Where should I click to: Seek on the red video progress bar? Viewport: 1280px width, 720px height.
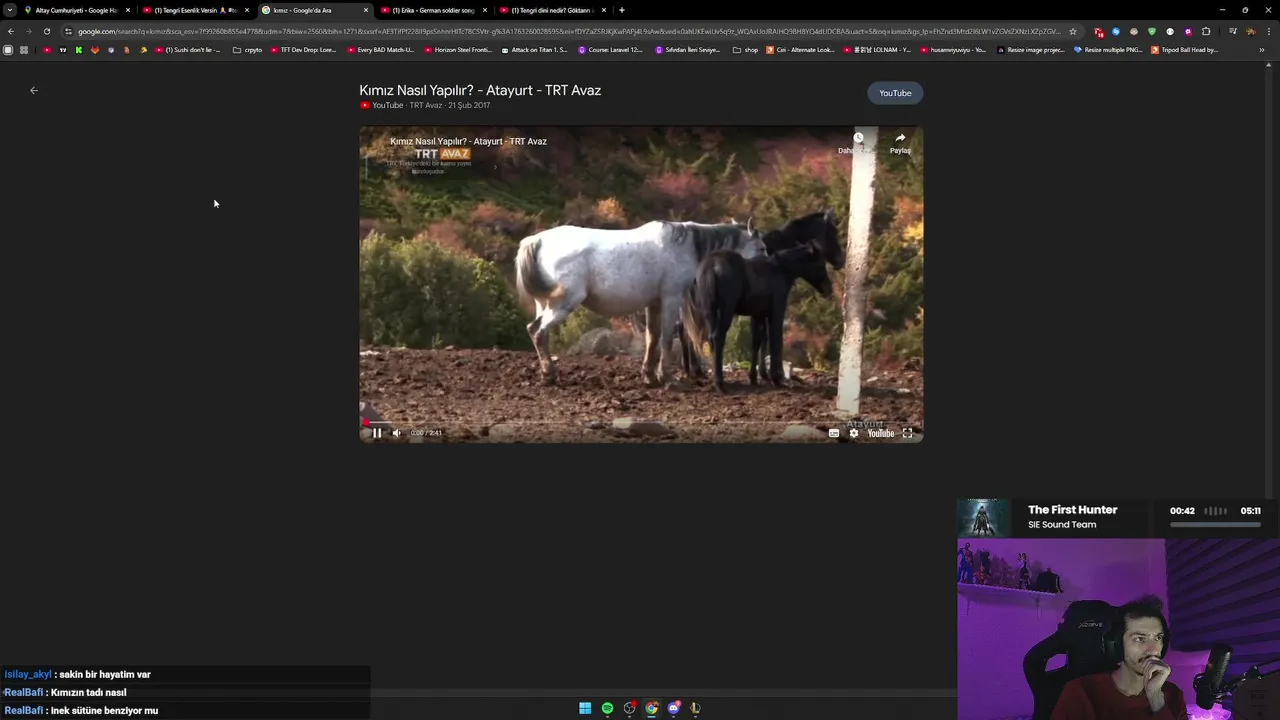click(641, 422)
